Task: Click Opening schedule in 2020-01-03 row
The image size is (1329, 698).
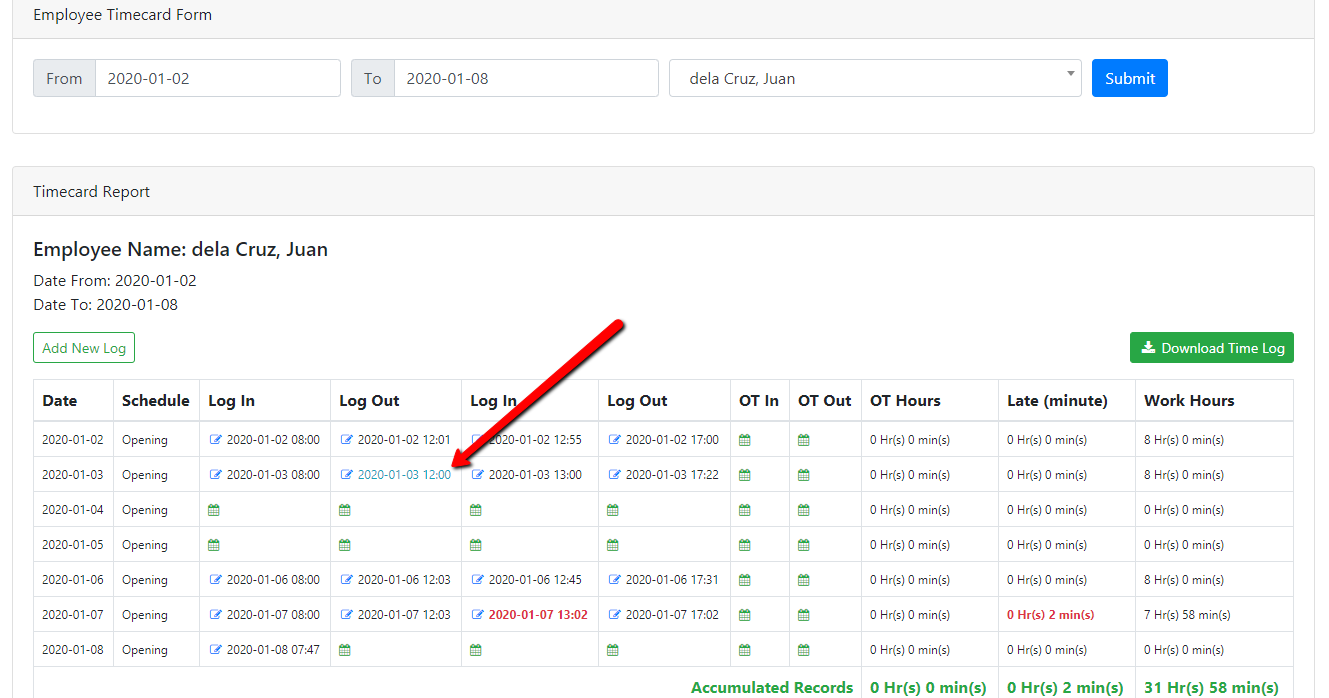Action: 145,475
